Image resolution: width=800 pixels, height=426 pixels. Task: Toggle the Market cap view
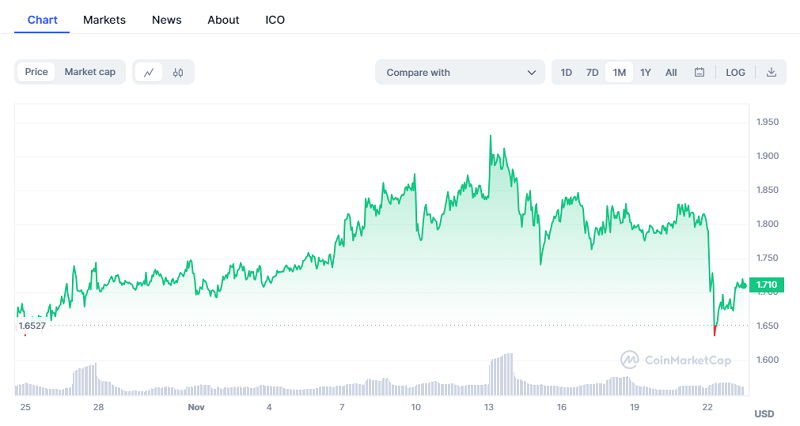[89, 72]
